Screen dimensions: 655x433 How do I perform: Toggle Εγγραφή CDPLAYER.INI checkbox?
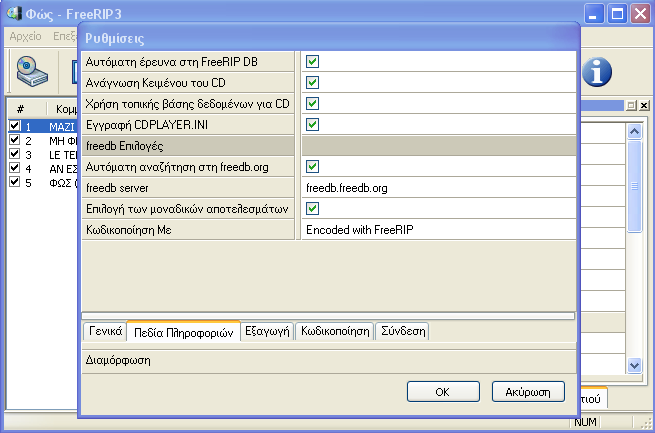[x=312, y=124]
